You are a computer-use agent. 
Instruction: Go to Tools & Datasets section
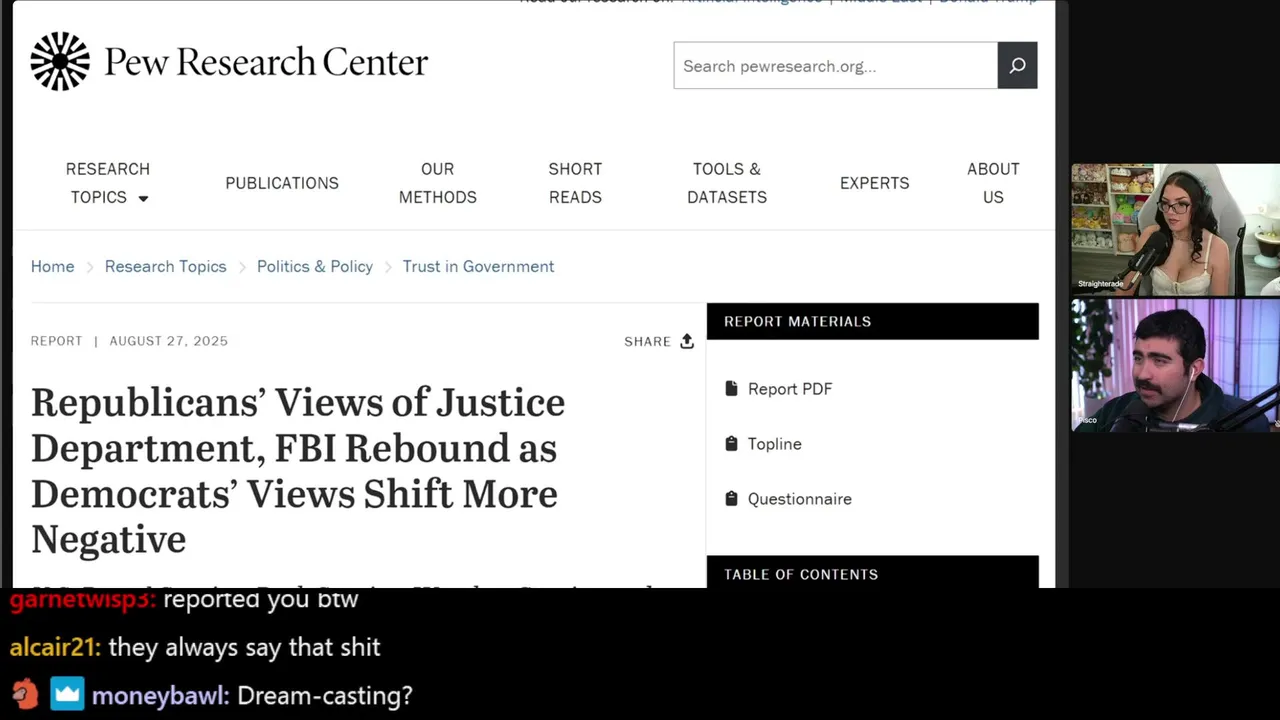pos(727,183)
